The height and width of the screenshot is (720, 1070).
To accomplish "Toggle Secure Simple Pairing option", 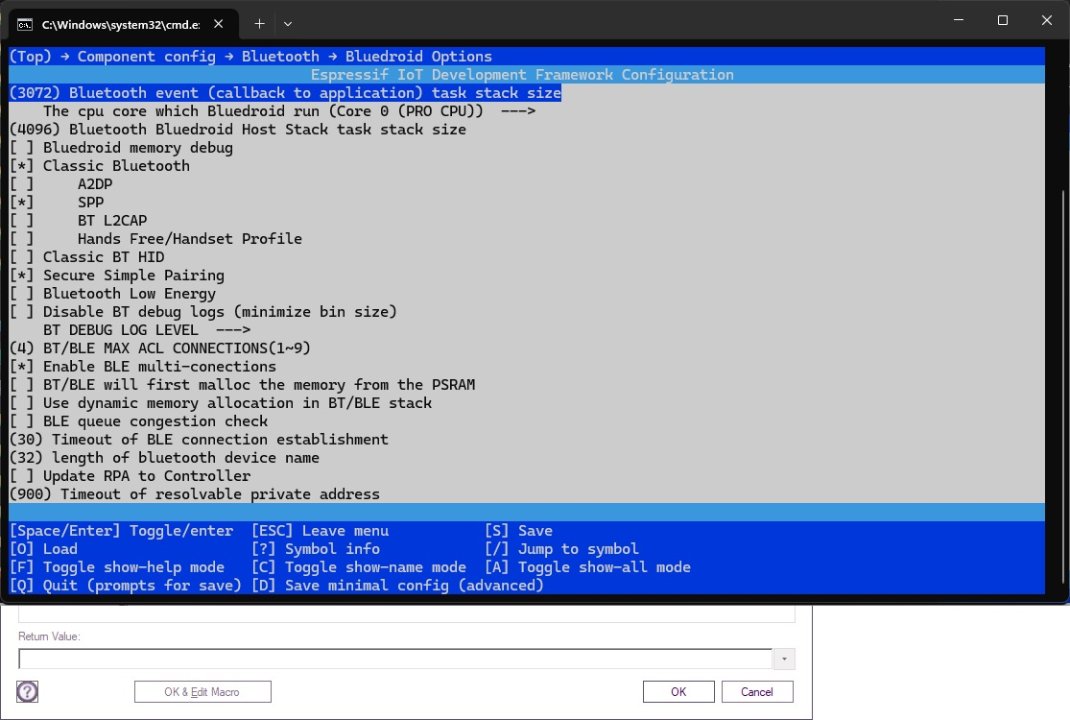I will (117, 276).
